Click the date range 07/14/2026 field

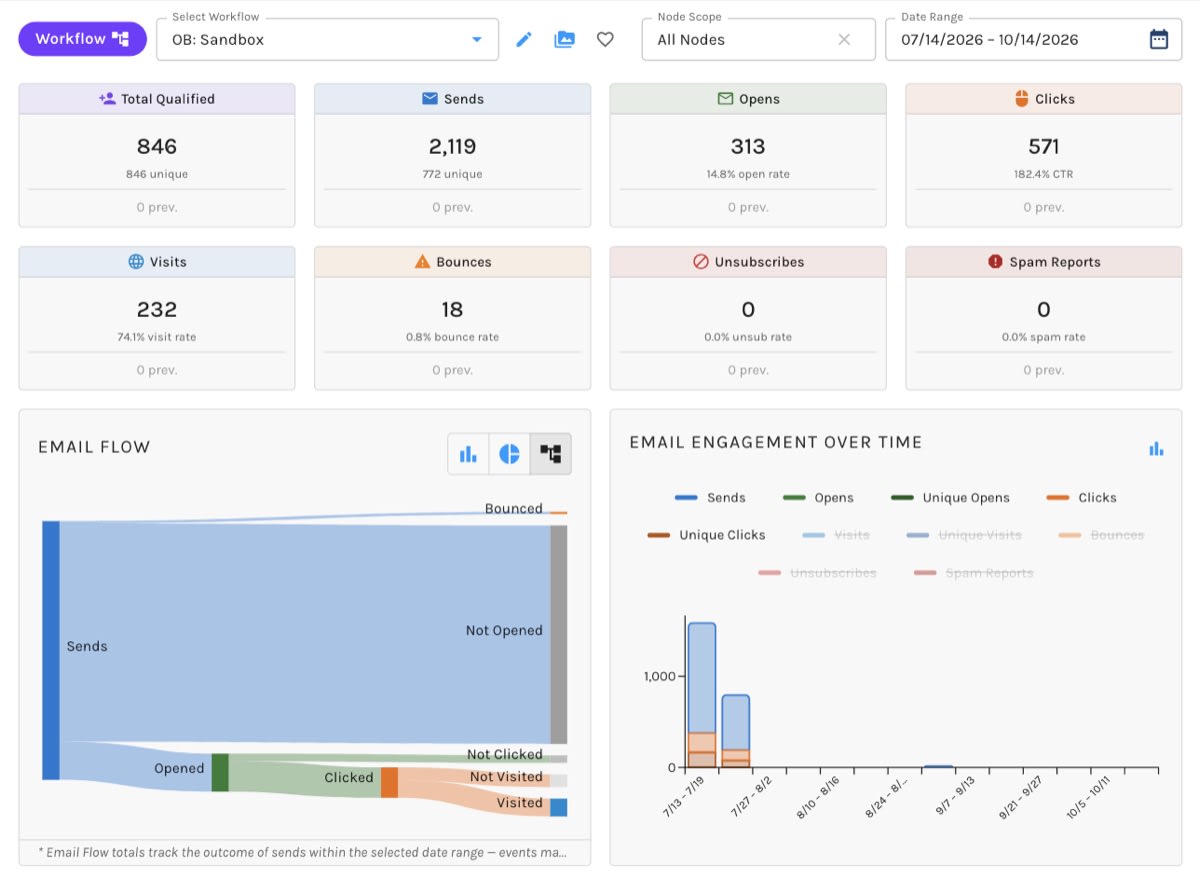1033,40
